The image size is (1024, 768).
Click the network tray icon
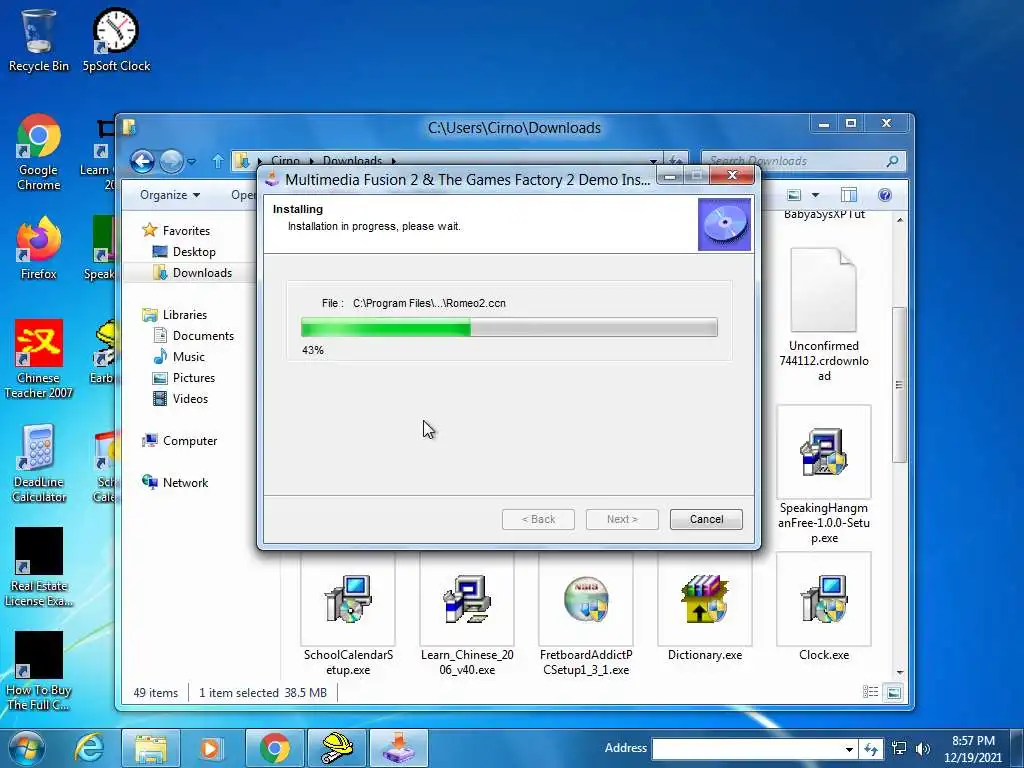[899, 748]
